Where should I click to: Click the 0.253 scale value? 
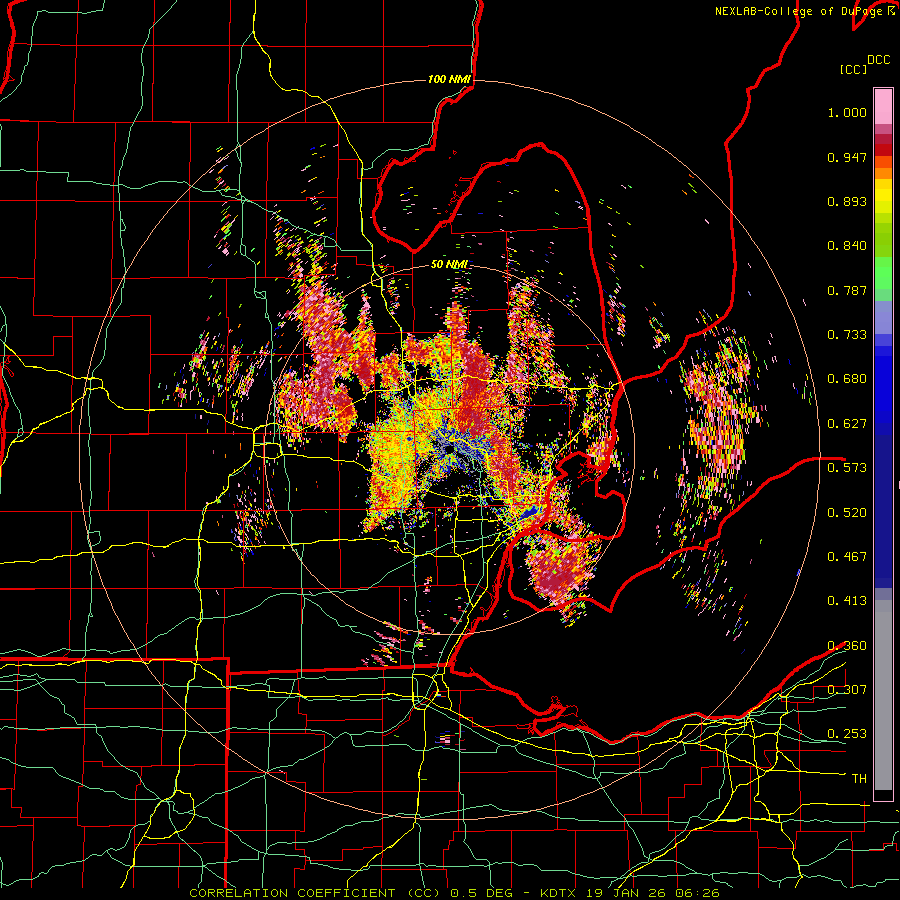click(x=847, y=734)
